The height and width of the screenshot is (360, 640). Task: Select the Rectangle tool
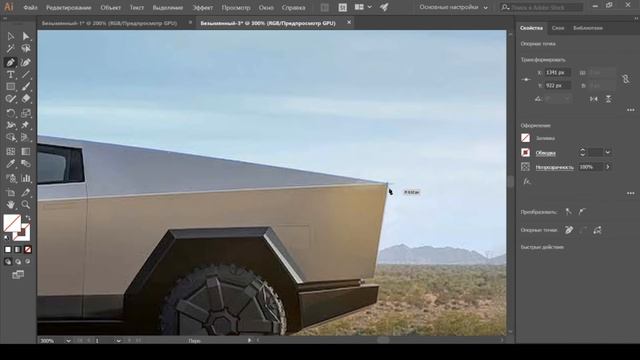tap(11, 87)
